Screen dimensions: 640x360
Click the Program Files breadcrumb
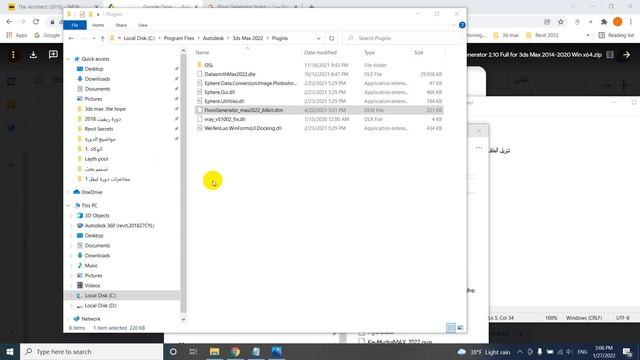pos(179,38)
